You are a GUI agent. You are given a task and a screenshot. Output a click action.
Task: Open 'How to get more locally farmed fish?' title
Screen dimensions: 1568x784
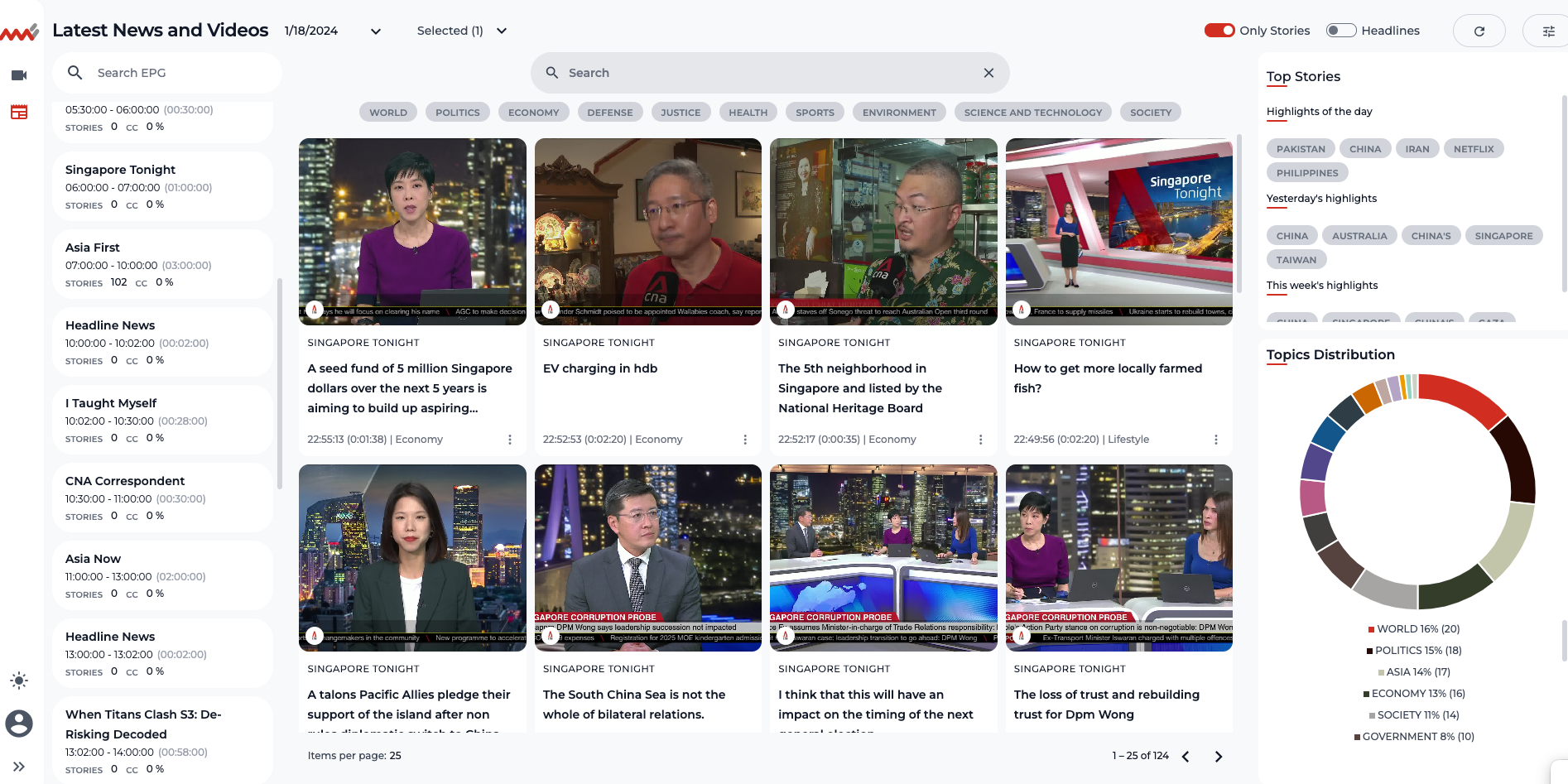click(1108, 378)
